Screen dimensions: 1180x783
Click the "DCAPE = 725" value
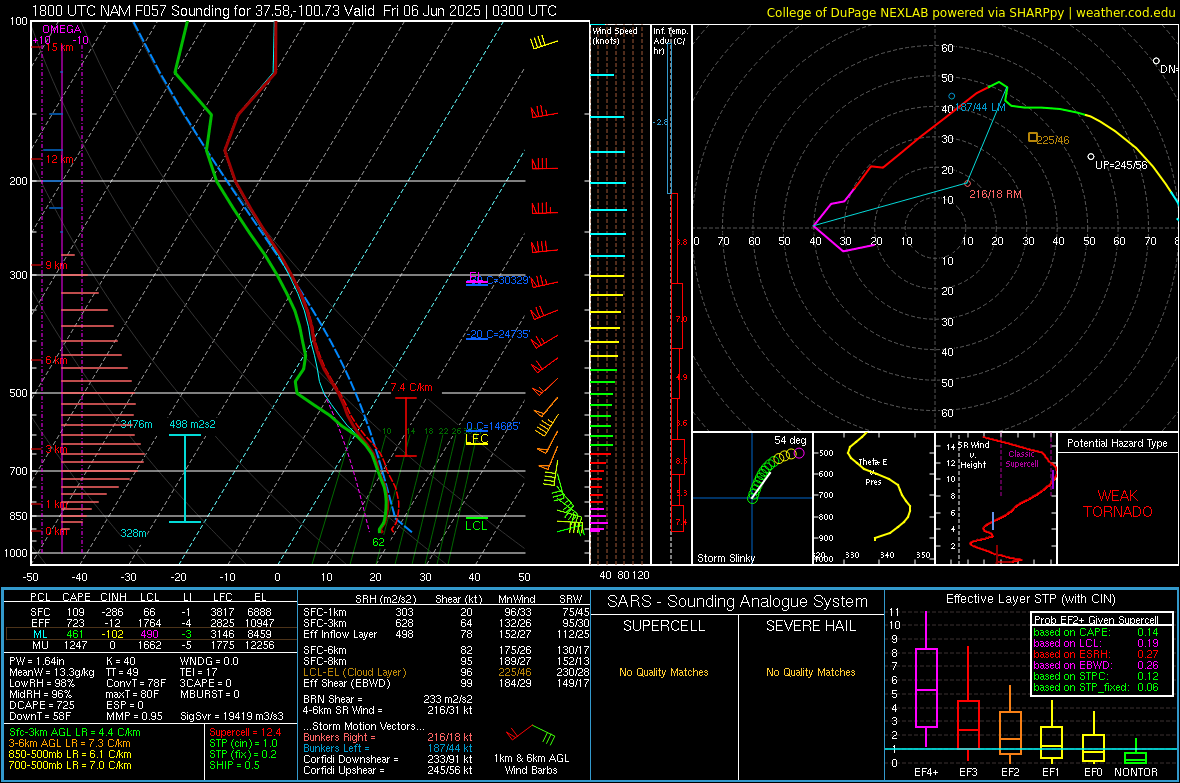pyautogui.click(x=42, y=705)
